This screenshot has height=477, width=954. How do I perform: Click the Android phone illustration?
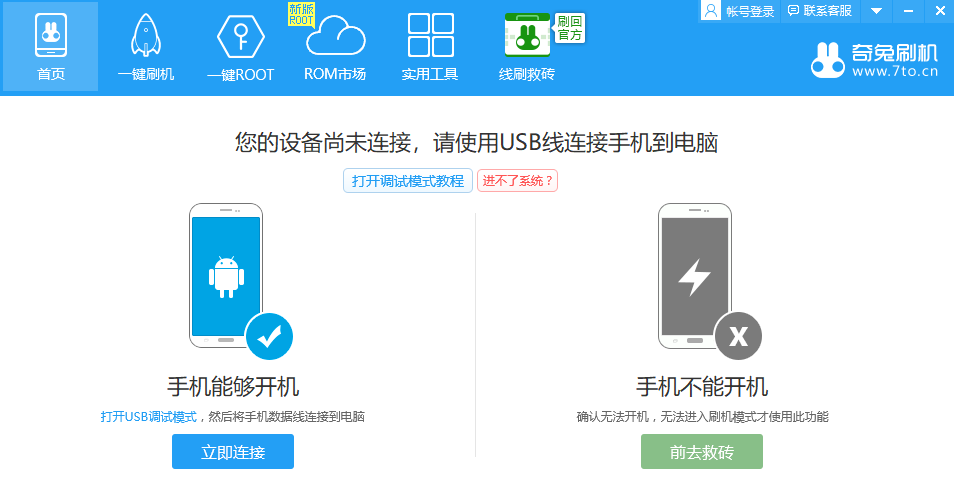pos(226,275)
